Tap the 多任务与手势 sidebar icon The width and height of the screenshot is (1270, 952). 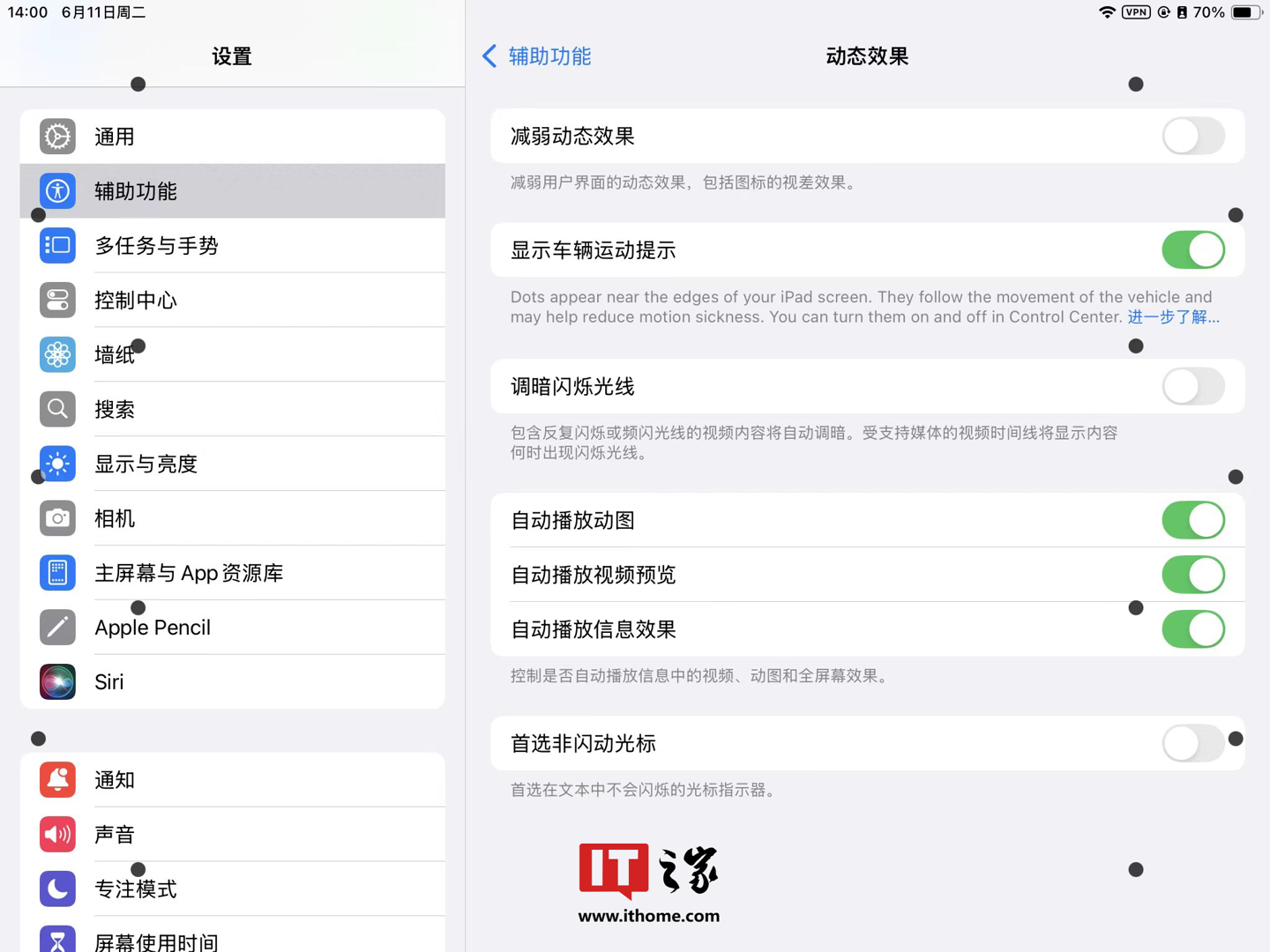57,246
